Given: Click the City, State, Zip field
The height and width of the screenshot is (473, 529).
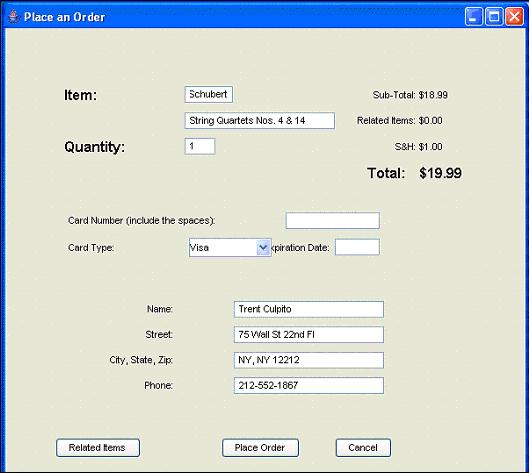Looking at the screenshot, I should click(x=309, y=360).
